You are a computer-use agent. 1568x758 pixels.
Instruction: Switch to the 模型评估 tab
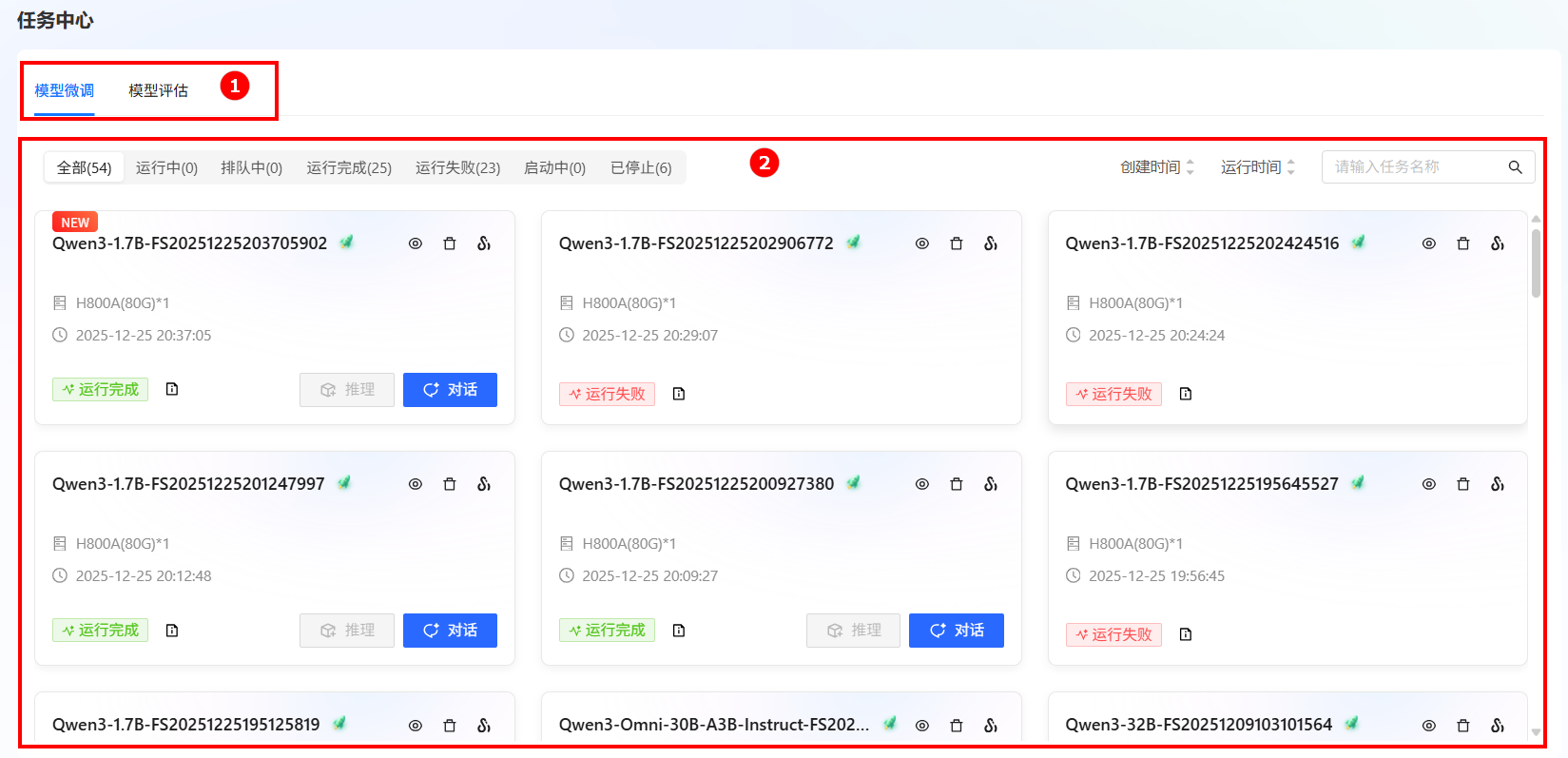(x=158, y=90)
